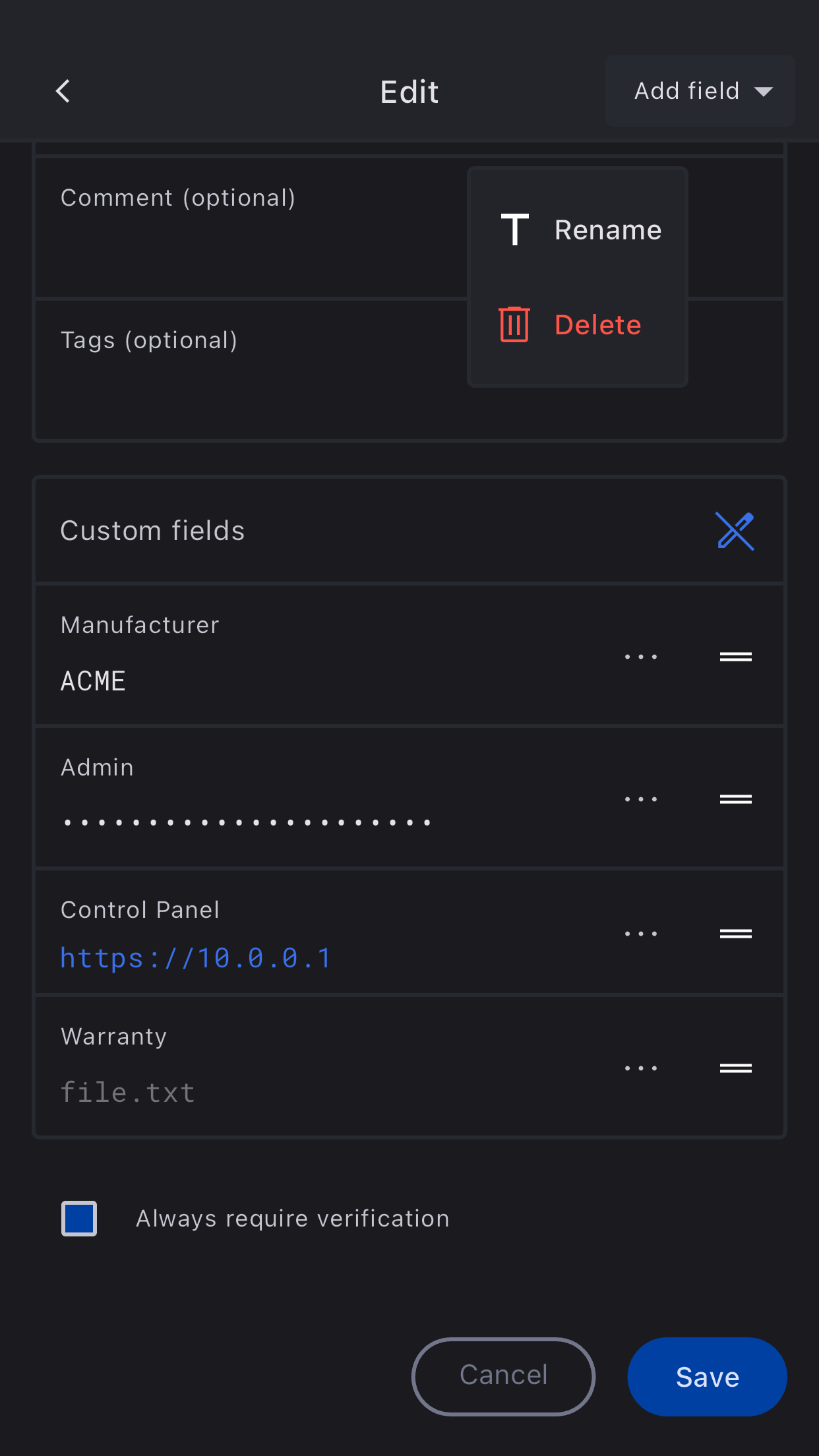Expand the Add field dropdown
This screenshot has width=819, height=1456.
pyautogui.click(x=700, y=91)
